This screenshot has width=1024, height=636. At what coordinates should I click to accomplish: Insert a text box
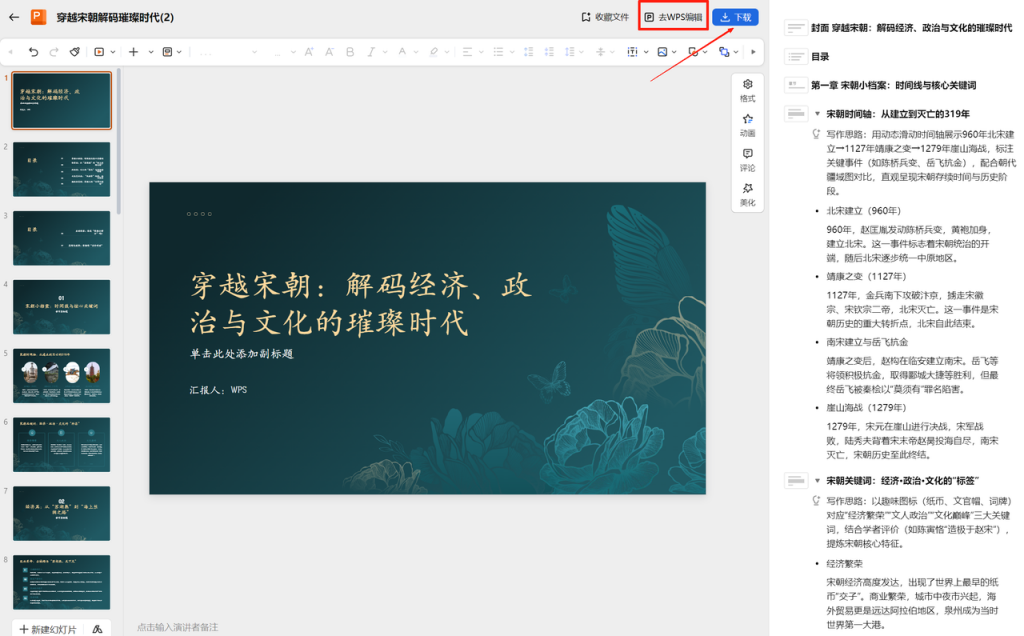tap(632, 52)
